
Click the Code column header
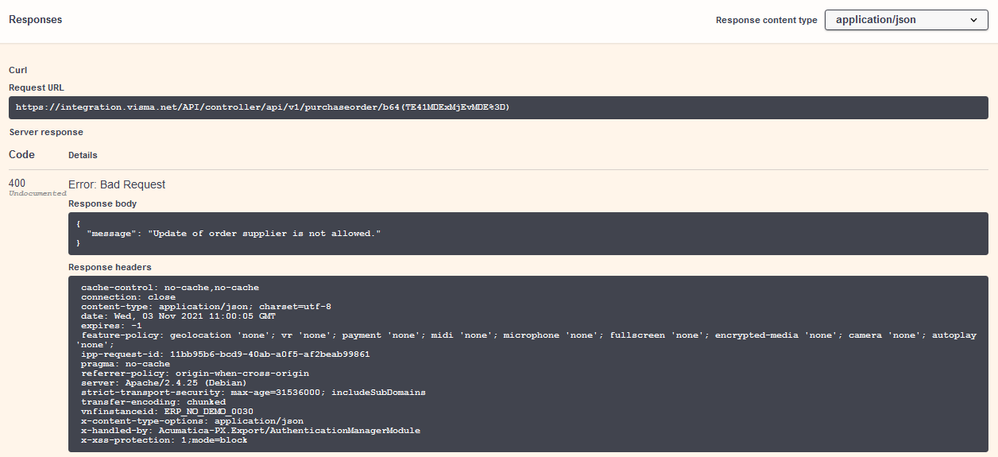(x=22, y=155)
